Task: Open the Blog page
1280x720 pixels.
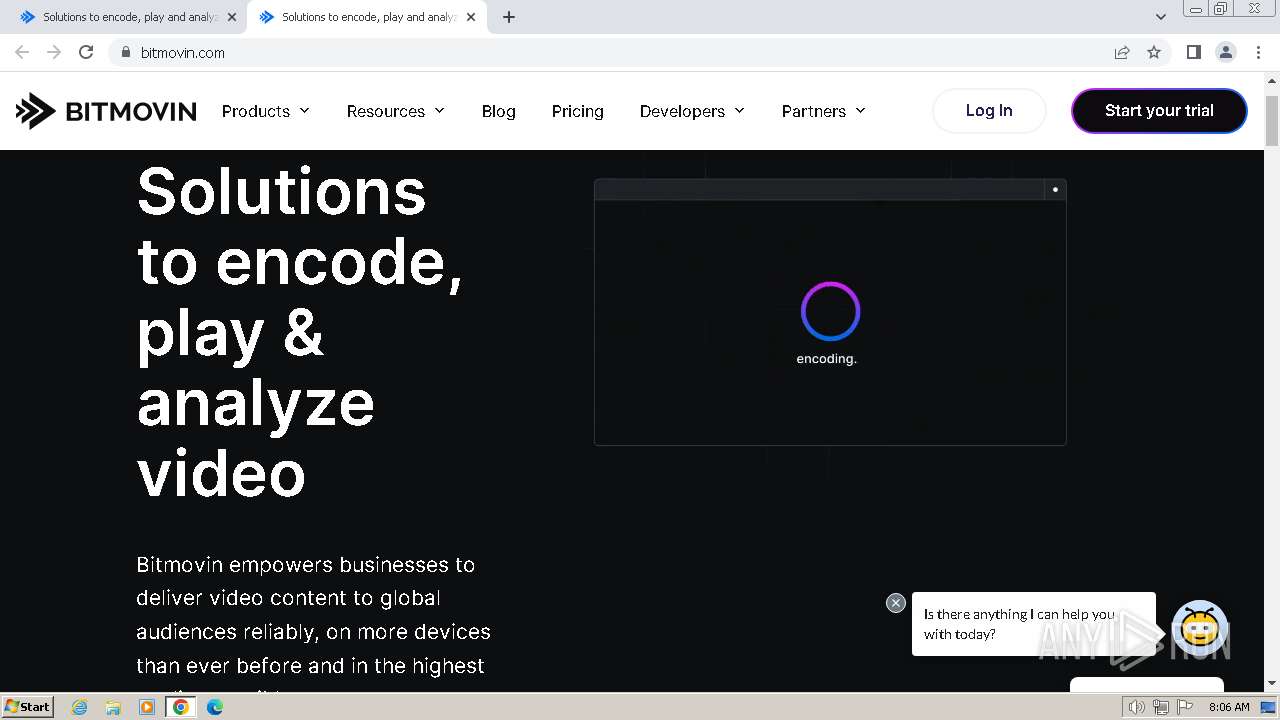Action: click(498, 111)
